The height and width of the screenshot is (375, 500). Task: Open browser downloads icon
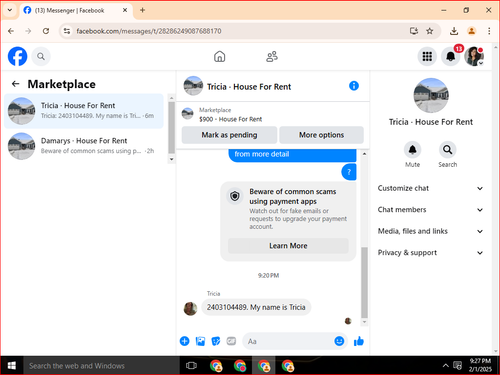coord(454,31)
